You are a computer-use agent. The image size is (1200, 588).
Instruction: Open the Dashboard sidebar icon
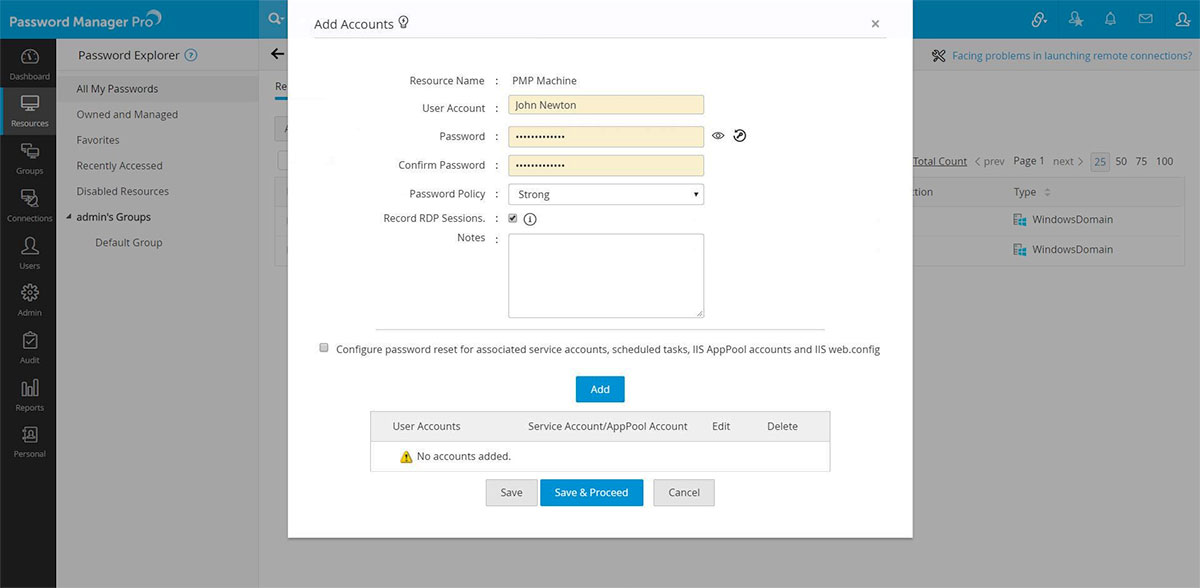click(x=29, y=62)
